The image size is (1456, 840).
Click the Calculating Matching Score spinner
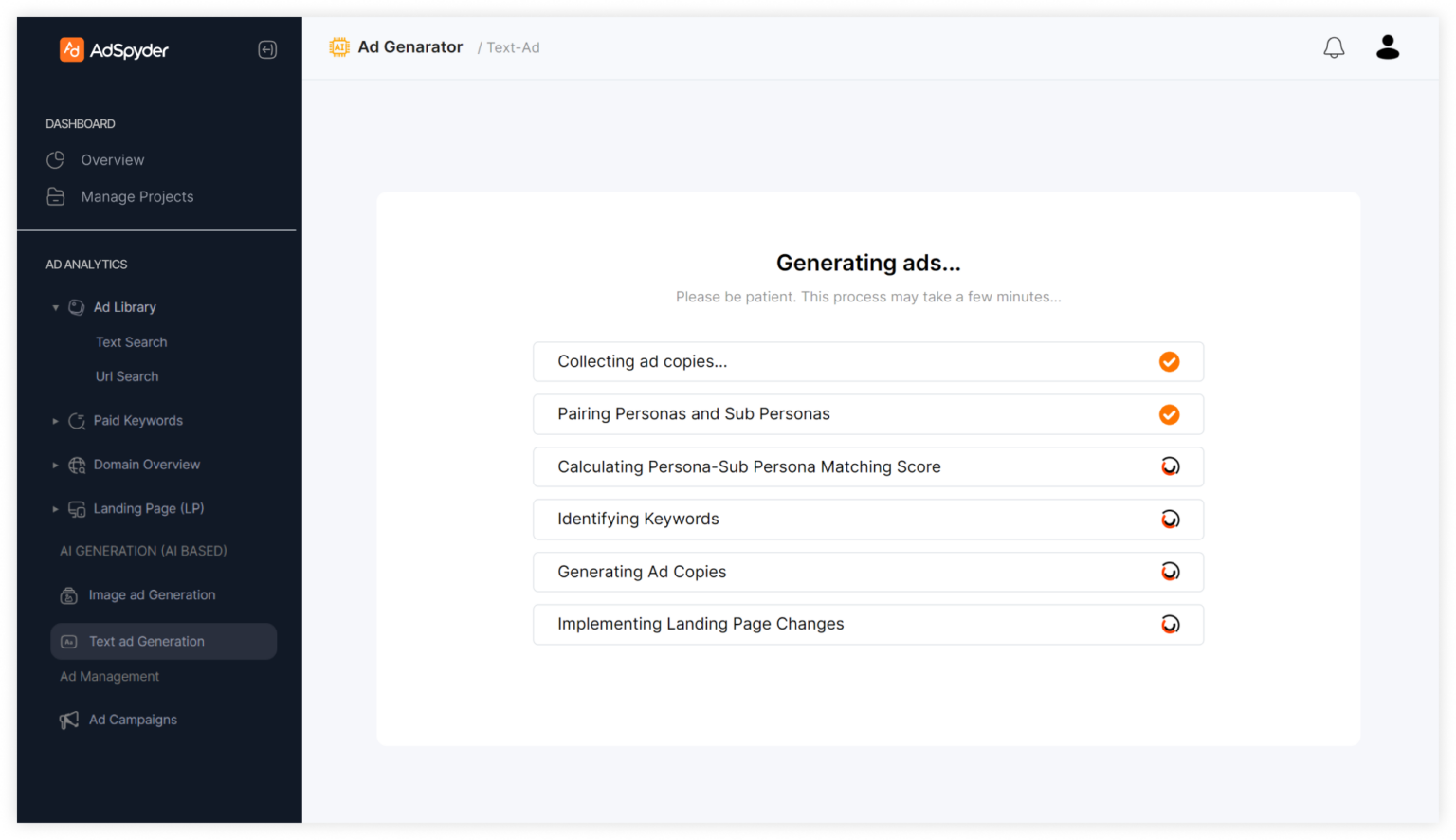1170,466
